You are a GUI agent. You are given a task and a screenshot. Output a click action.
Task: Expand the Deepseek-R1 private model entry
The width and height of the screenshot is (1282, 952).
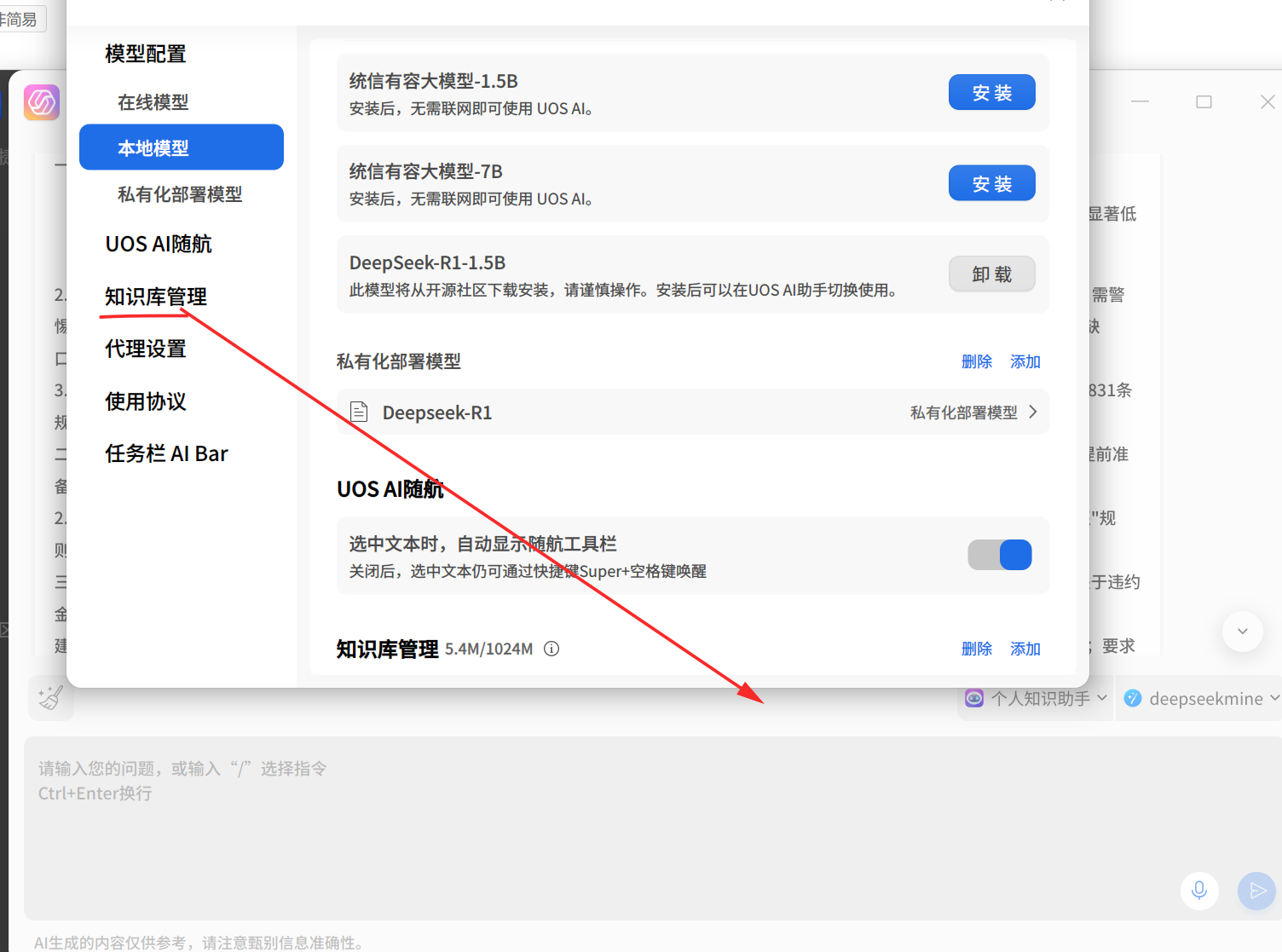point(692,413)
